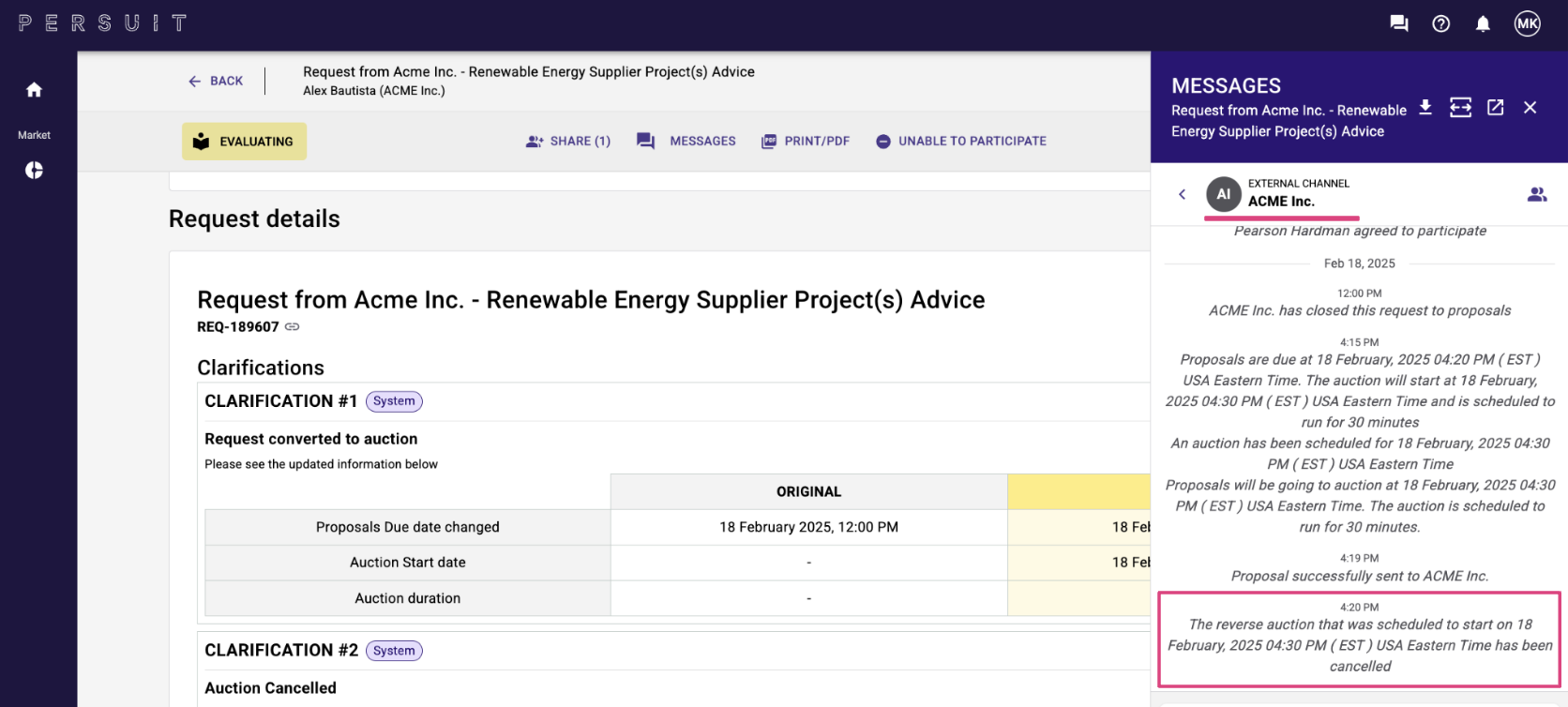
Task: Click System tag on Clarification #2
Action: click(x=394, y=651)
